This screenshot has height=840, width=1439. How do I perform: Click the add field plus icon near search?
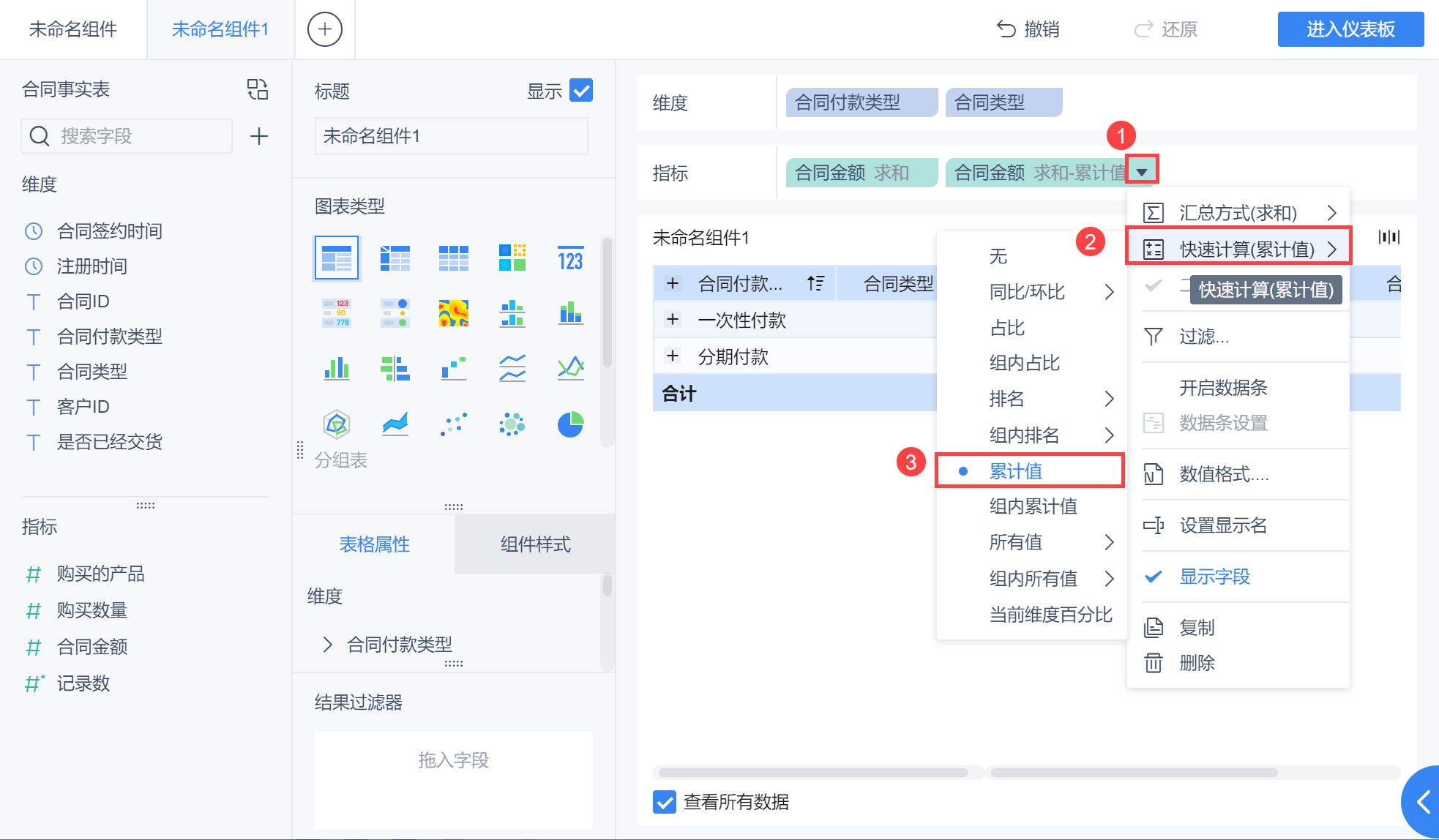(x=259, y=136)
